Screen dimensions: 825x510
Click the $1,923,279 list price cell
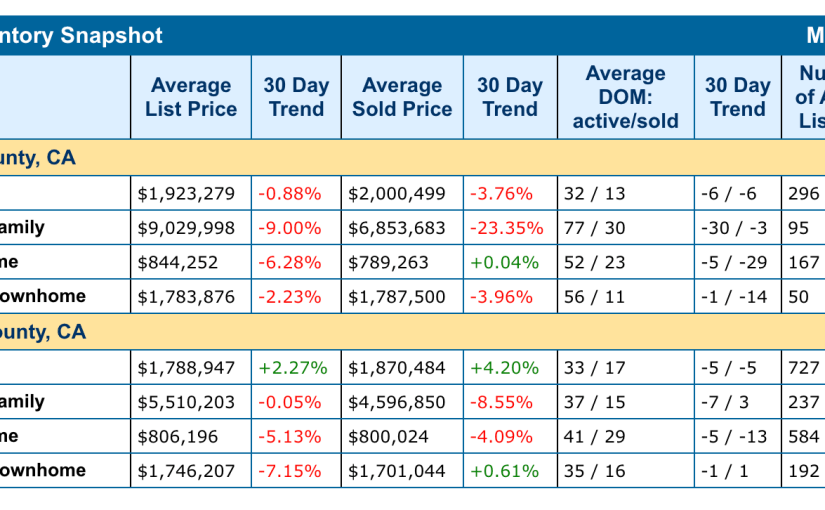point(185,193)
